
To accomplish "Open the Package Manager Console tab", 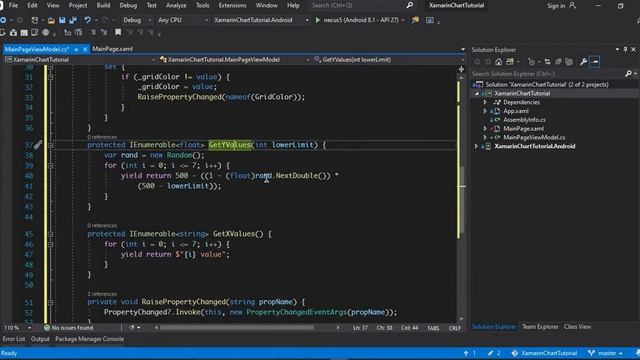I will [x=89, y=339].
